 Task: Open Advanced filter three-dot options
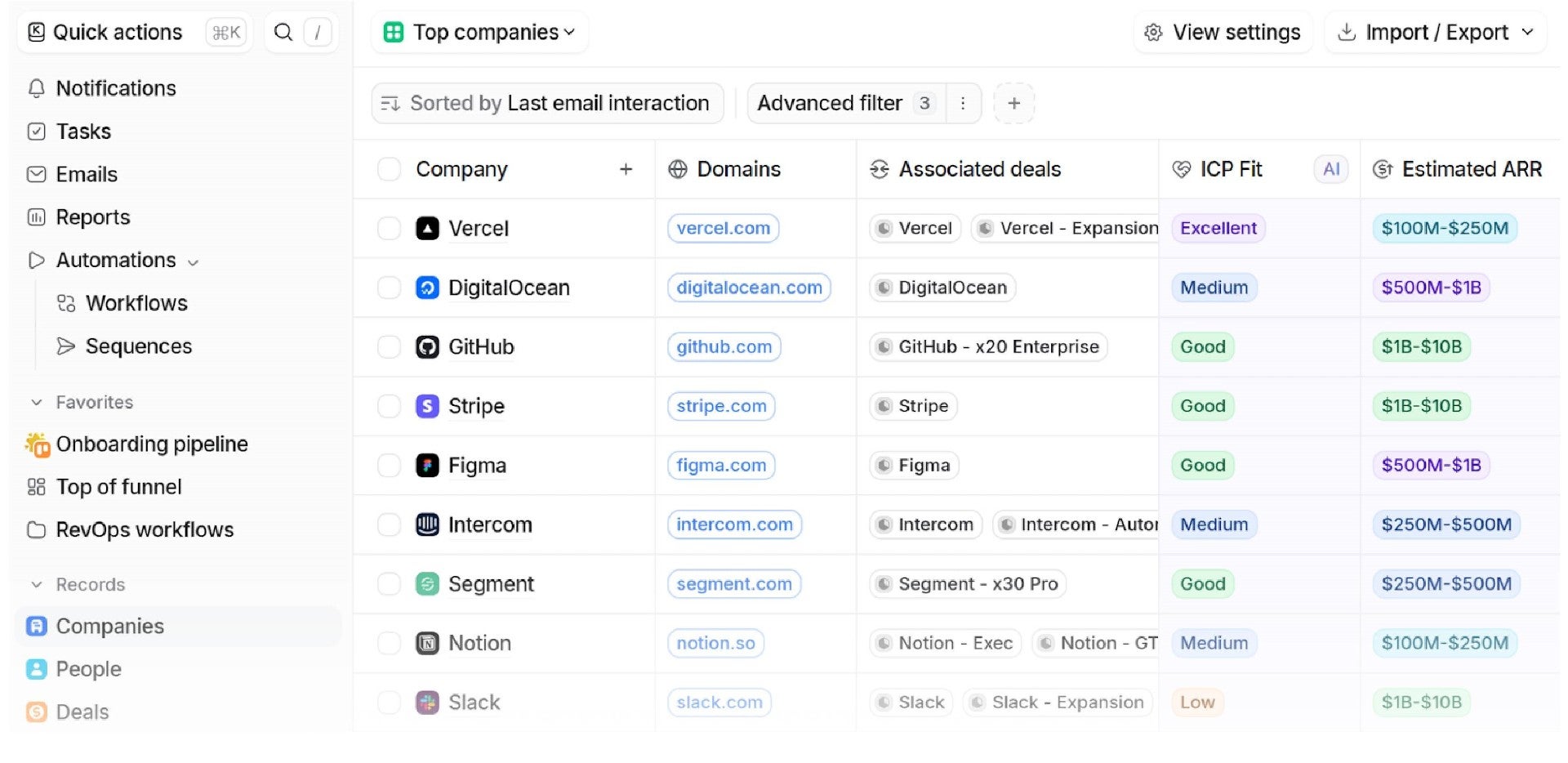tap(963, 104)
